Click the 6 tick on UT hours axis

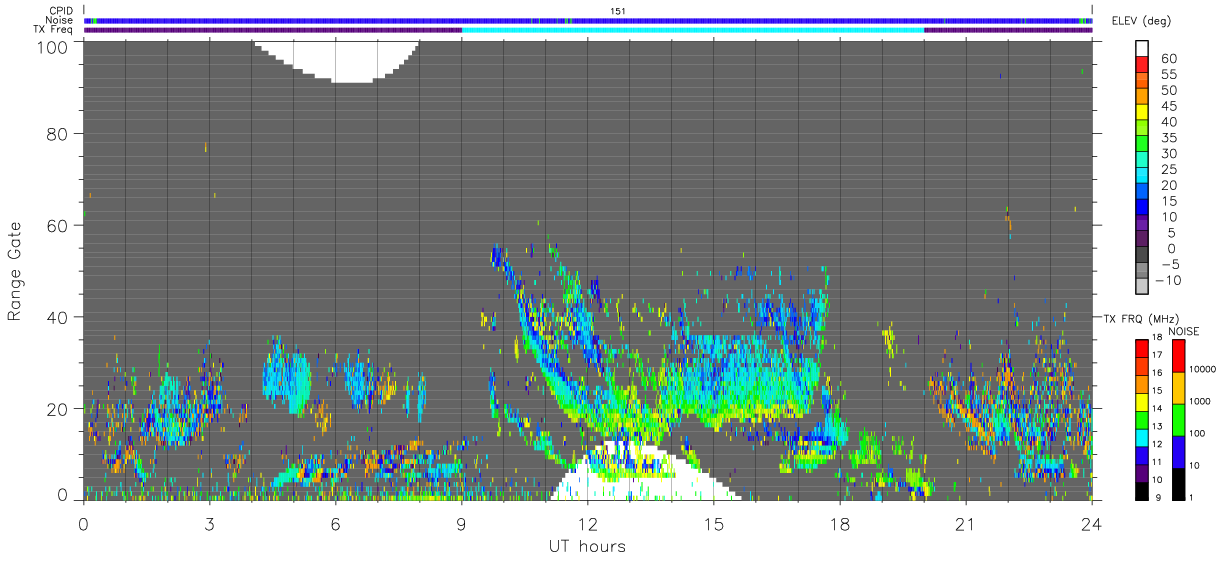pos(335,524)
